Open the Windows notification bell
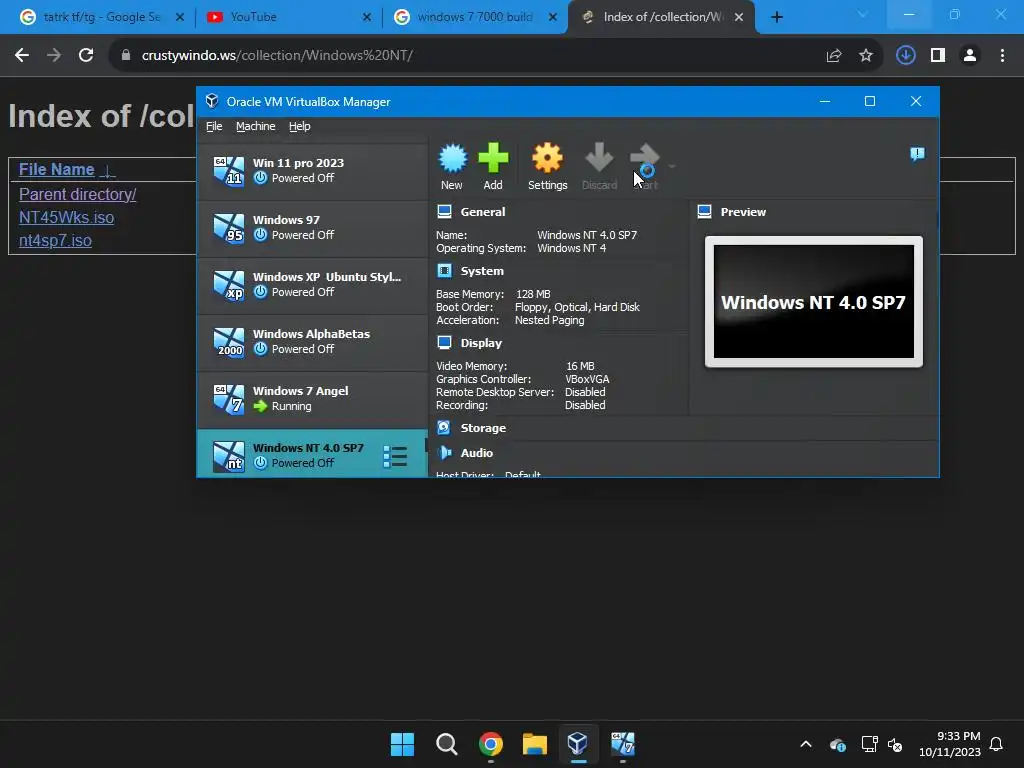The image size is (1024, 768). pyautogui.click(x=997, y=744)
